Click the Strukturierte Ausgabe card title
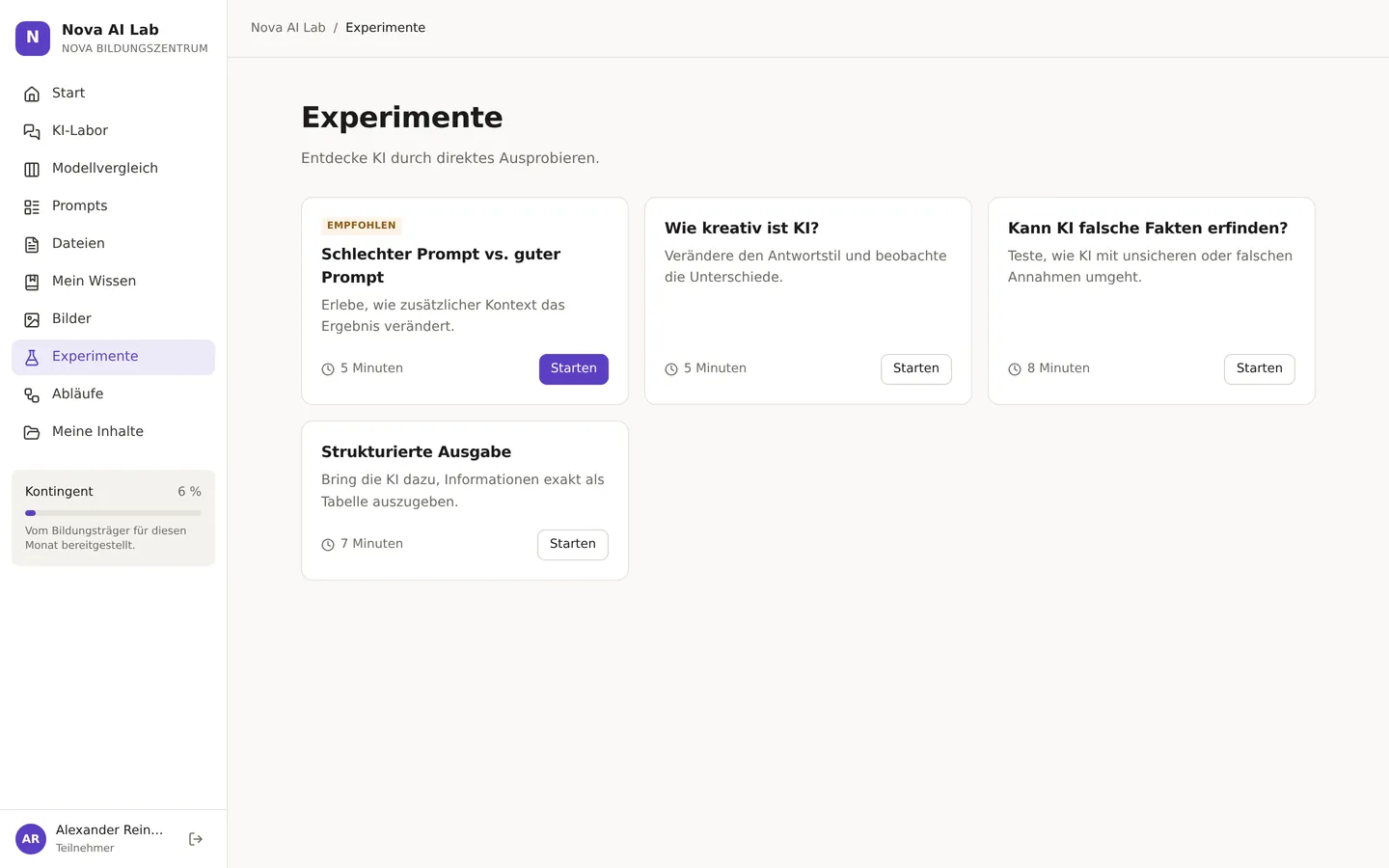This screenshot has height=868, width=1389. [x=417, y=452]
